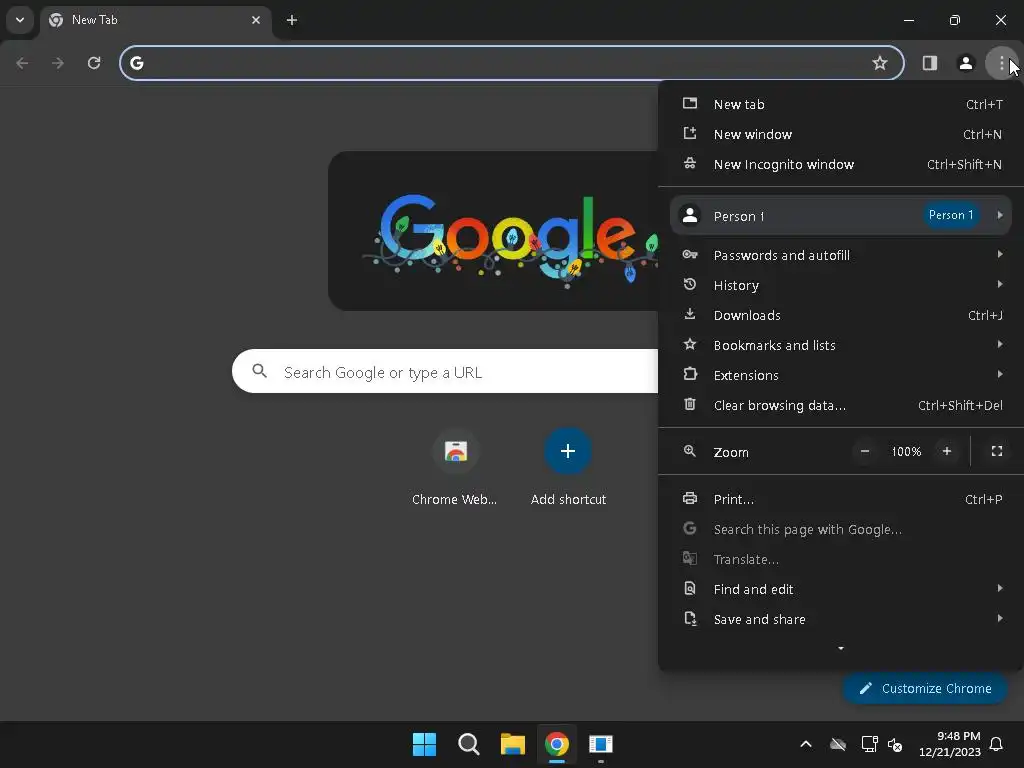Click the Add shortcut button
Image resolution: width=1024 pixels, height=768 pixels.
pos(568,468)
